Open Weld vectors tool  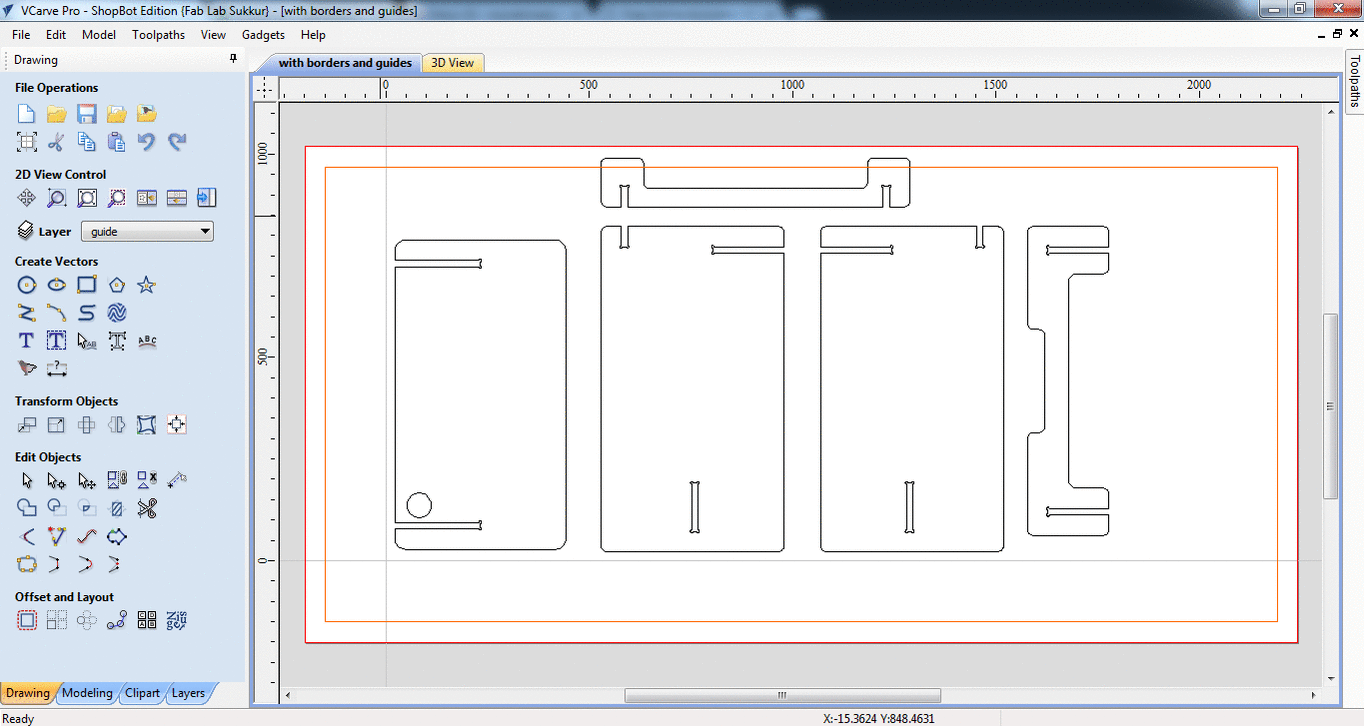[27, 509]
